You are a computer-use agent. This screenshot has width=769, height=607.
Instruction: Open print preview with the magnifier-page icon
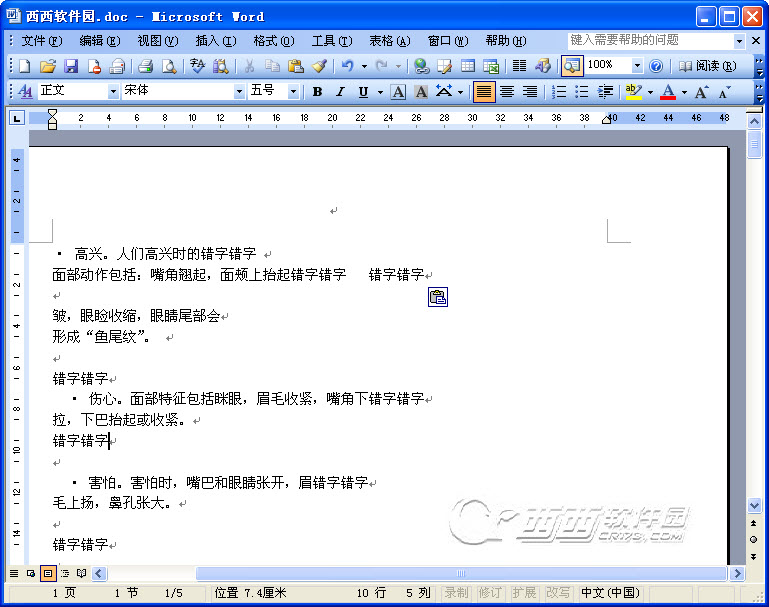[169, 66]
